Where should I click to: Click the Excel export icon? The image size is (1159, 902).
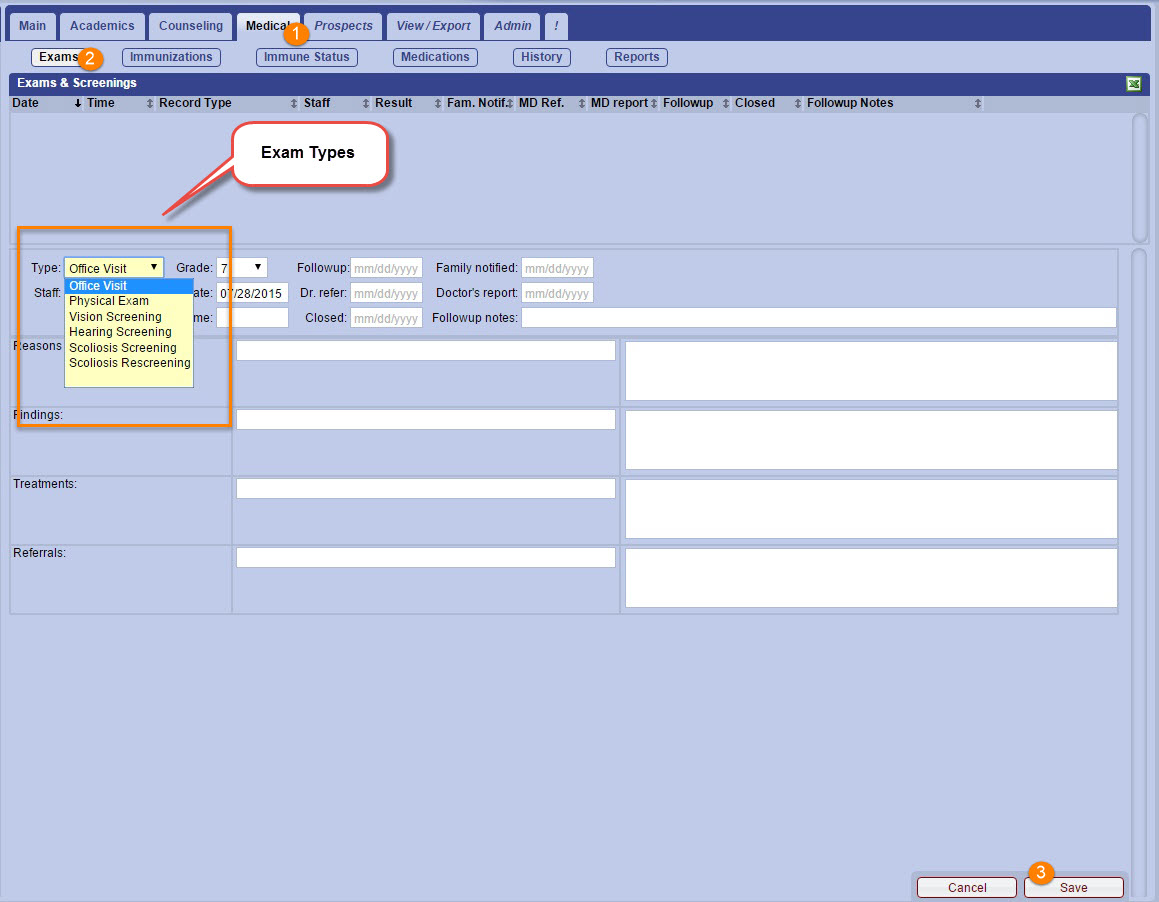1133,84
